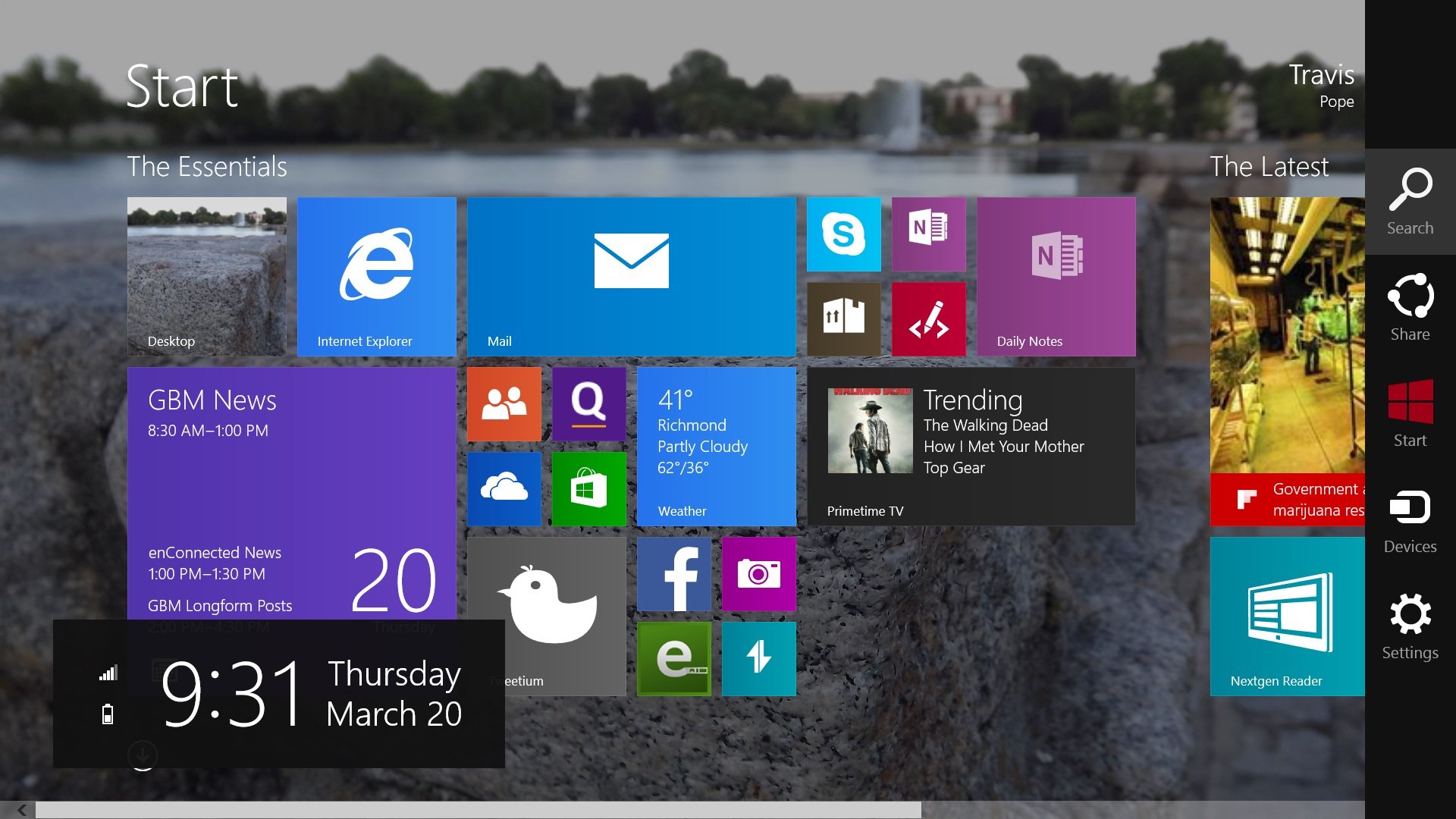This screenshot has height=819, width=1456.
Task: Open the Share charm
Action: click(1410, 308)
